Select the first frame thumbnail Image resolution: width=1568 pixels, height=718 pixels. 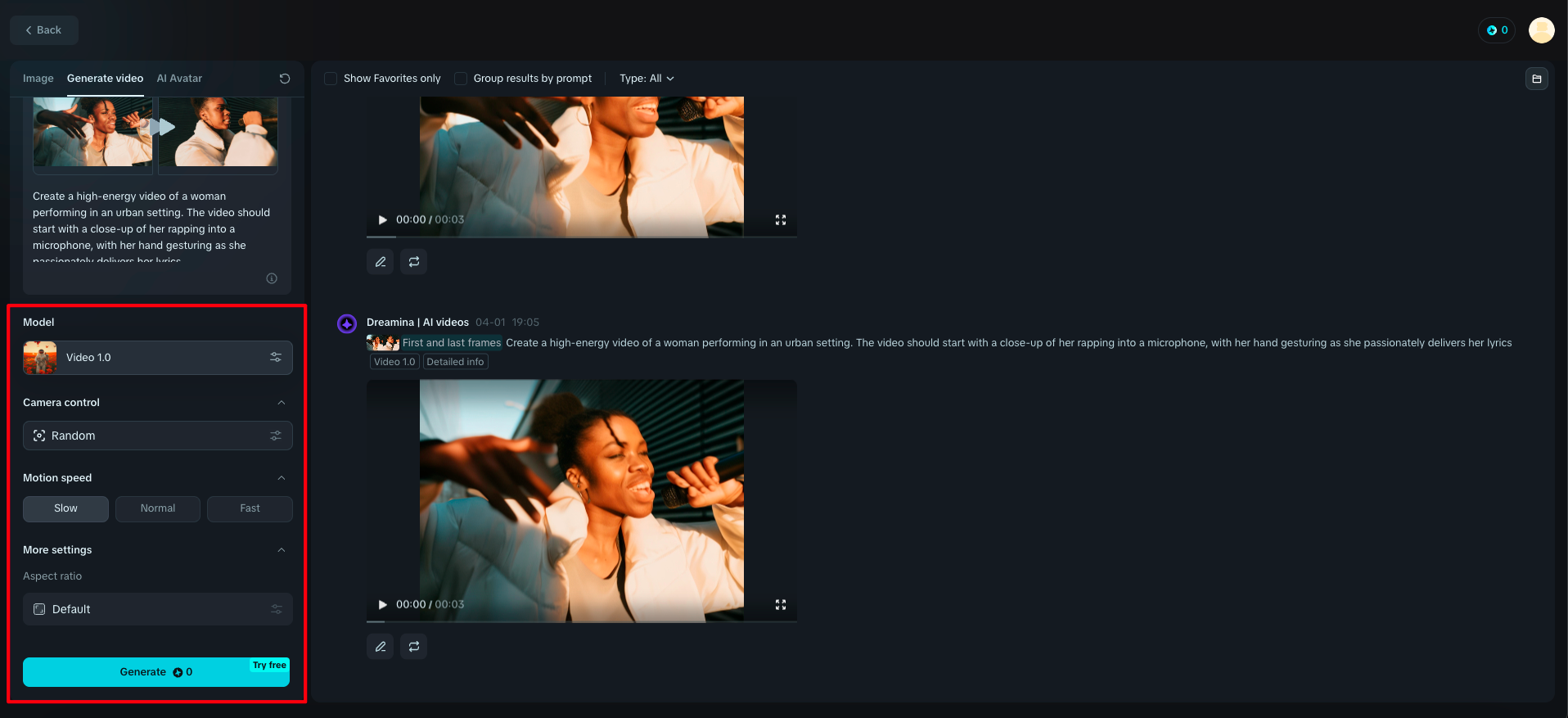[x=92, y=133]
